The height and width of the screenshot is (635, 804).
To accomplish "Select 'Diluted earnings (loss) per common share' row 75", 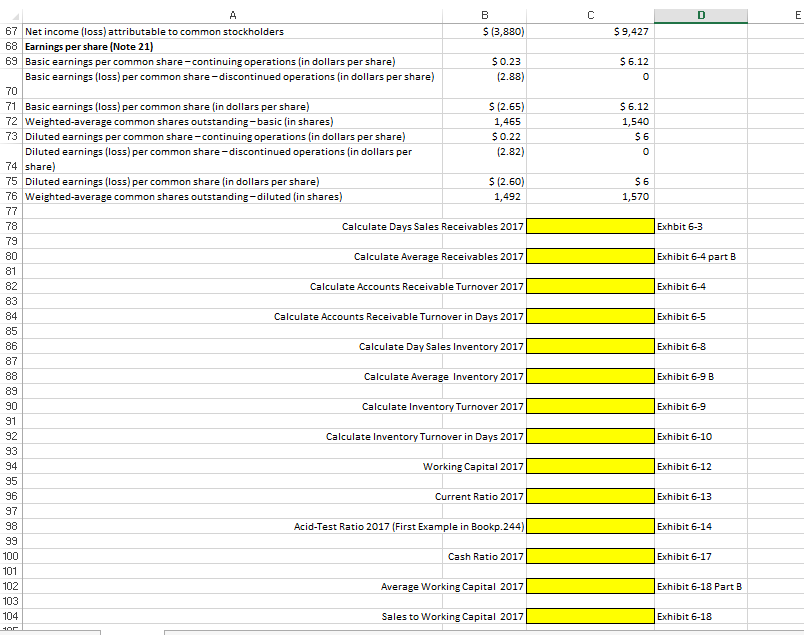I will 232,181.
